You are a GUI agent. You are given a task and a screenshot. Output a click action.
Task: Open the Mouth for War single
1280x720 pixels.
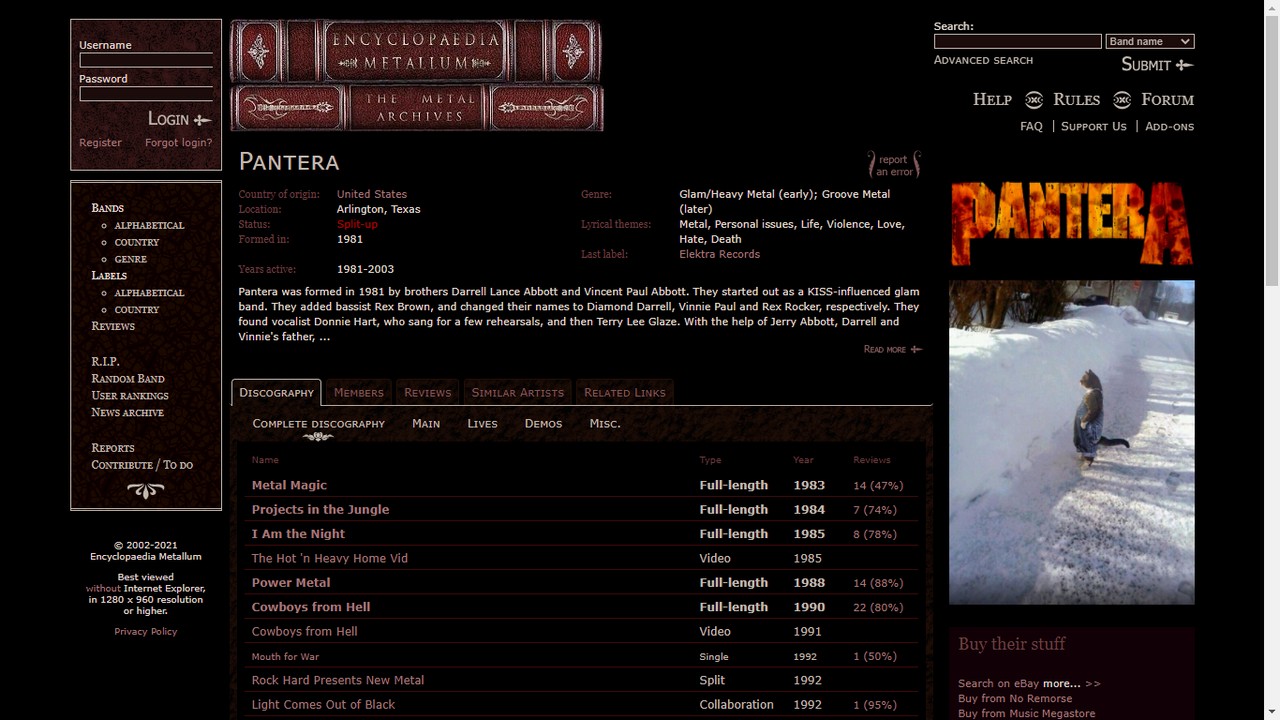(285, 657)
